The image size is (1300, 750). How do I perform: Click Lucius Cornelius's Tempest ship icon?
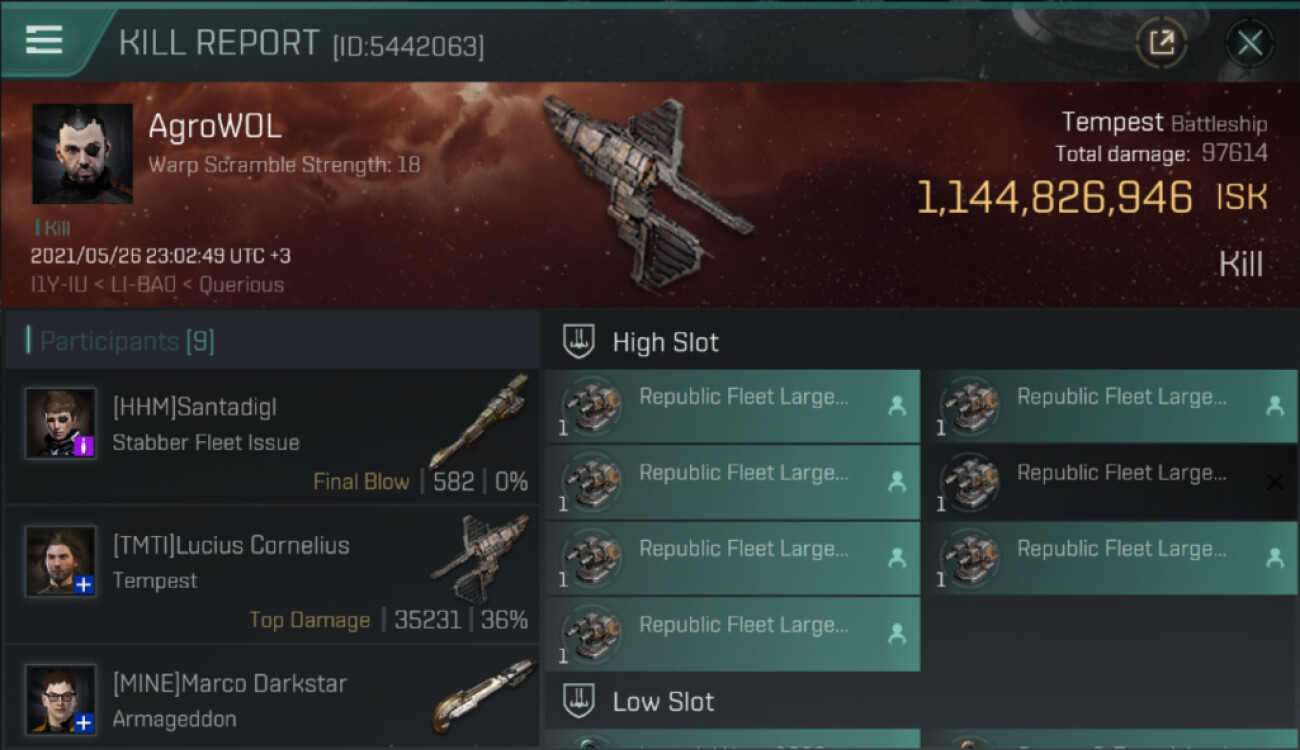coord(478,558)
